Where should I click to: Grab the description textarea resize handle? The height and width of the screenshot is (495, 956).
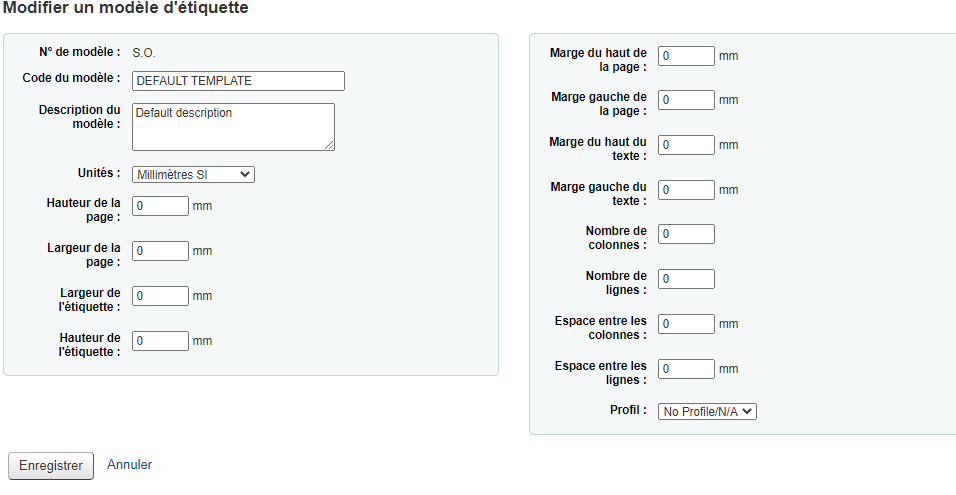[329, 145]
